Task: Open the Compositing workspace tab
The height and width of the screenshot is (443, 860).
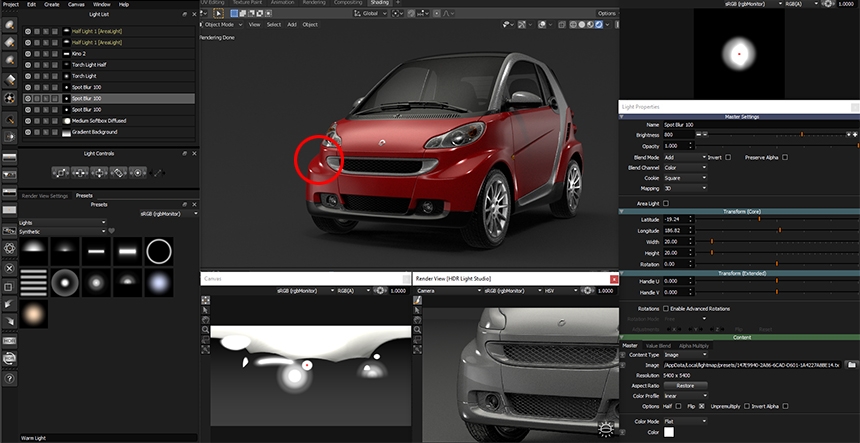Action: coord(348,3)
